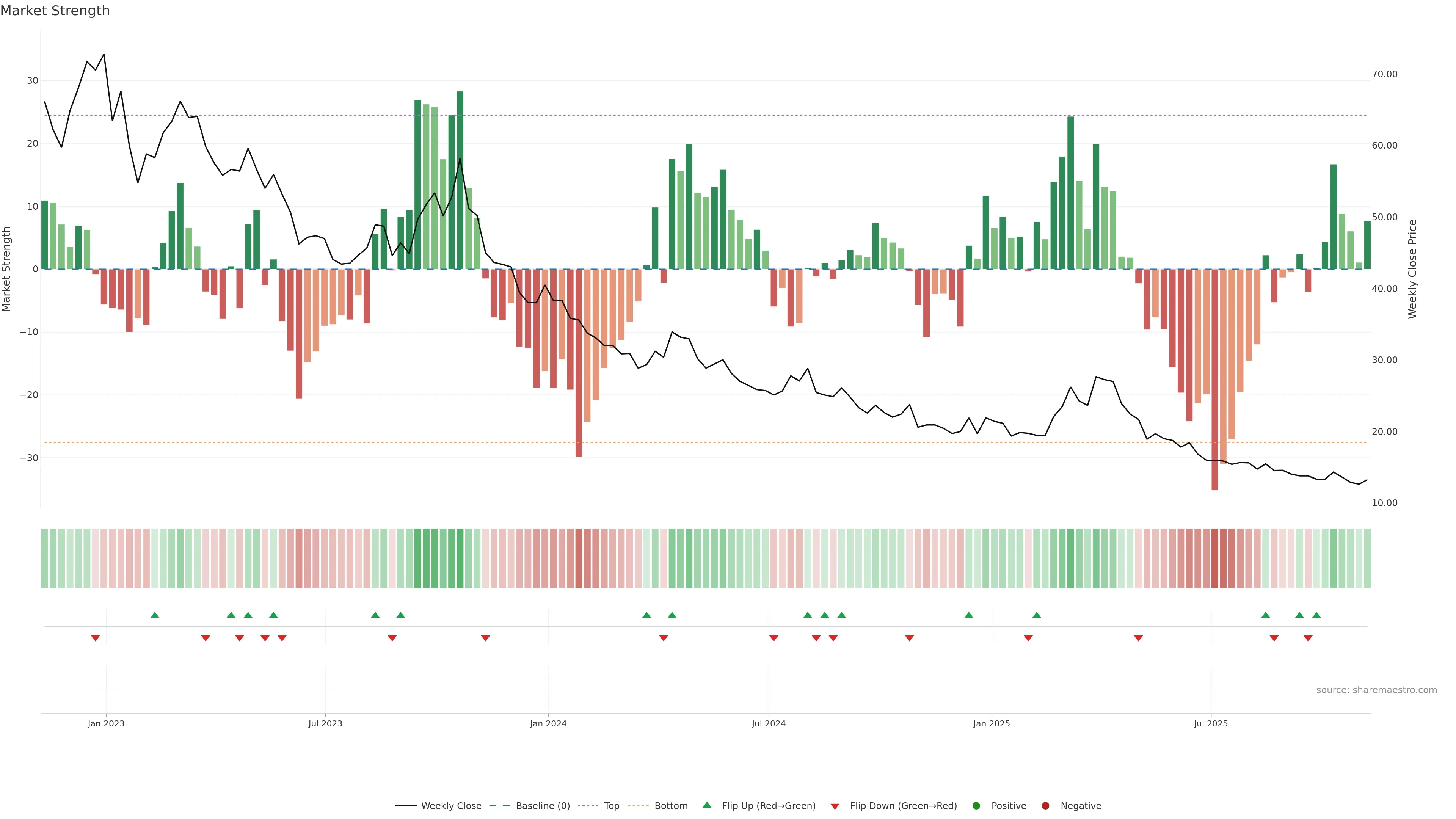Click the dark red Negative legend dot
Screen dimensions: 1456x819
click(1045, 806)
